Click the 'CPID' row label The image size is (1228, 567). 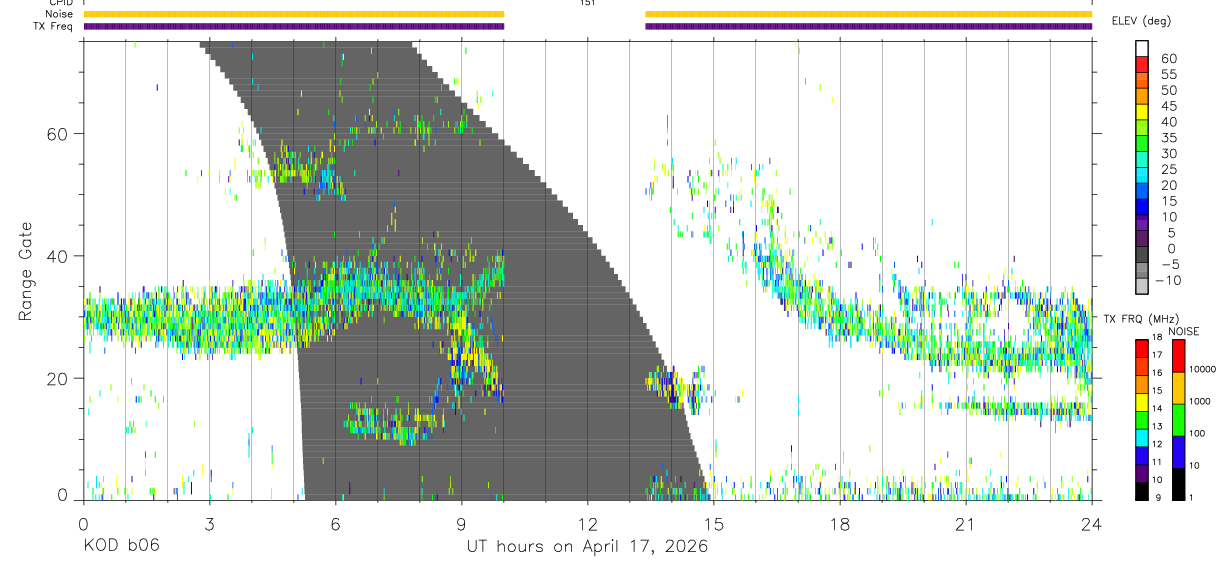[x=60, y=3]
